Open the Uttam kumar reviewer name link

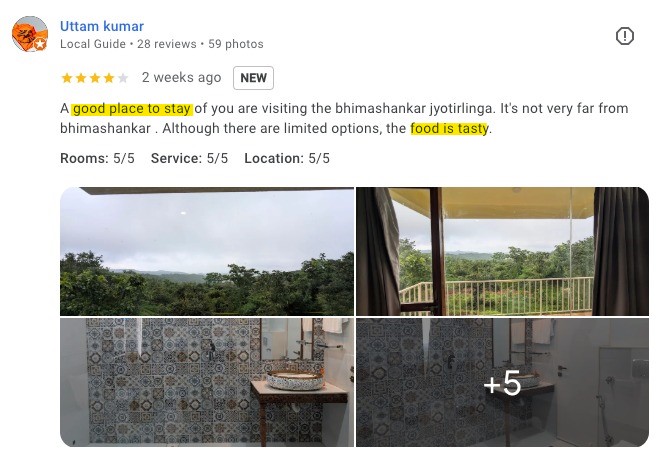102,26
